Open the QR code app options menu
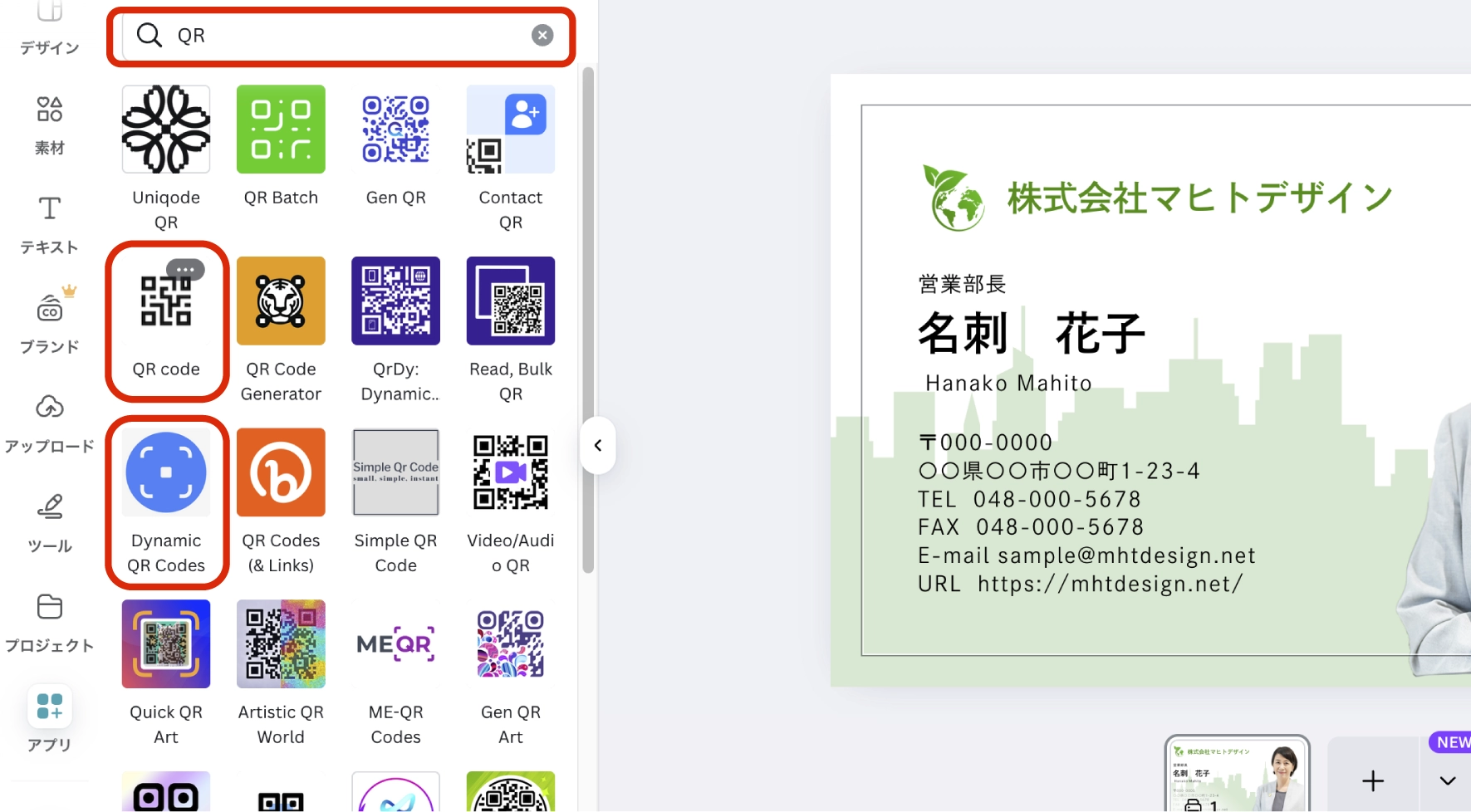The image size is (1471, 812). 185,270
